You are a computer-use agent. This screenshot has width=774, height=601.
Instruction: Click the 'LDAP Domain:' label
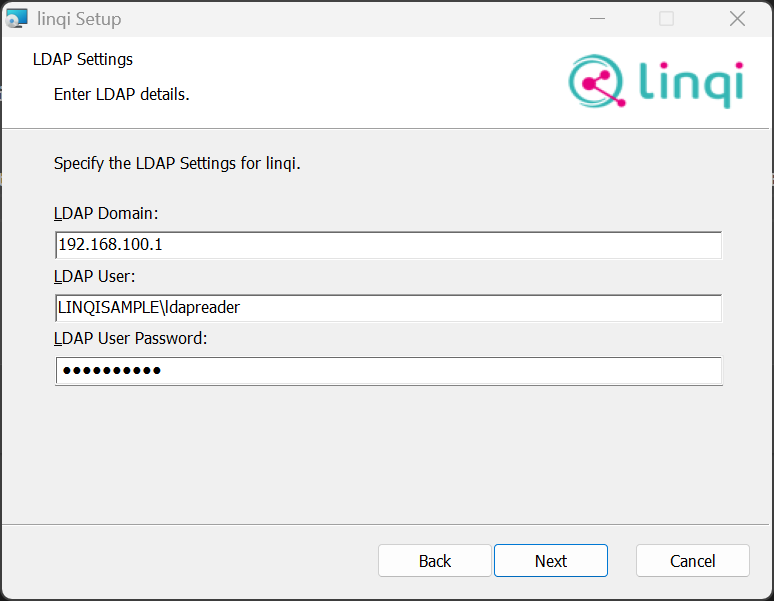coord(106,213)
